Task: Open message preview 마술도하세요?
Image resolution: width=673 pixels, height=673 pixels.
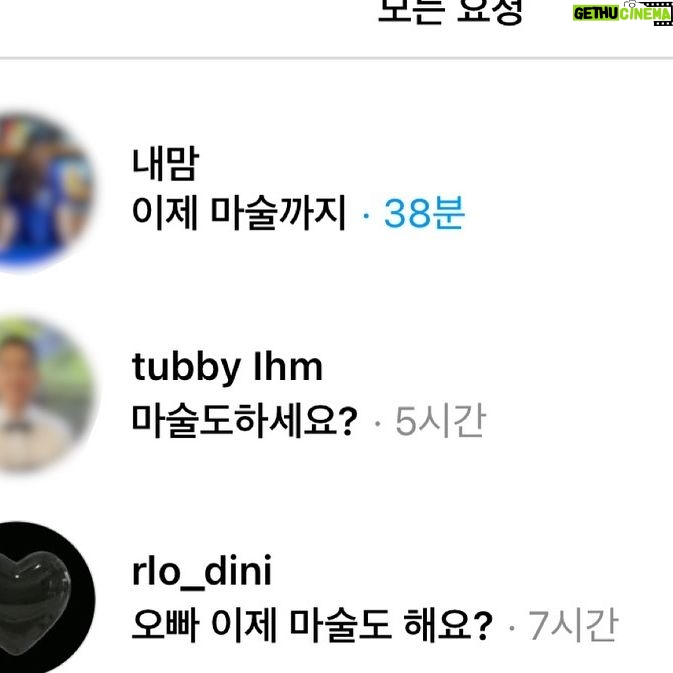Action: [244, 421]
